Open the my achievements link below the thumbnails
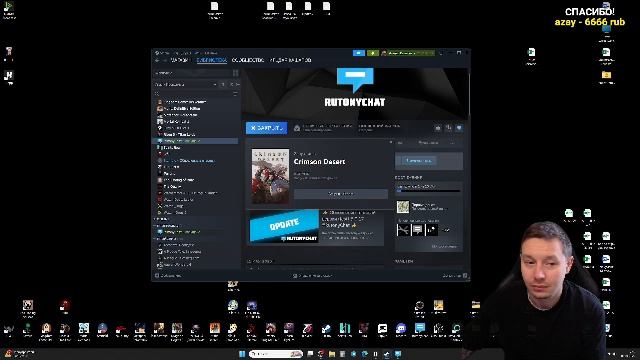640x360 pixels. (x=444, y=247)
